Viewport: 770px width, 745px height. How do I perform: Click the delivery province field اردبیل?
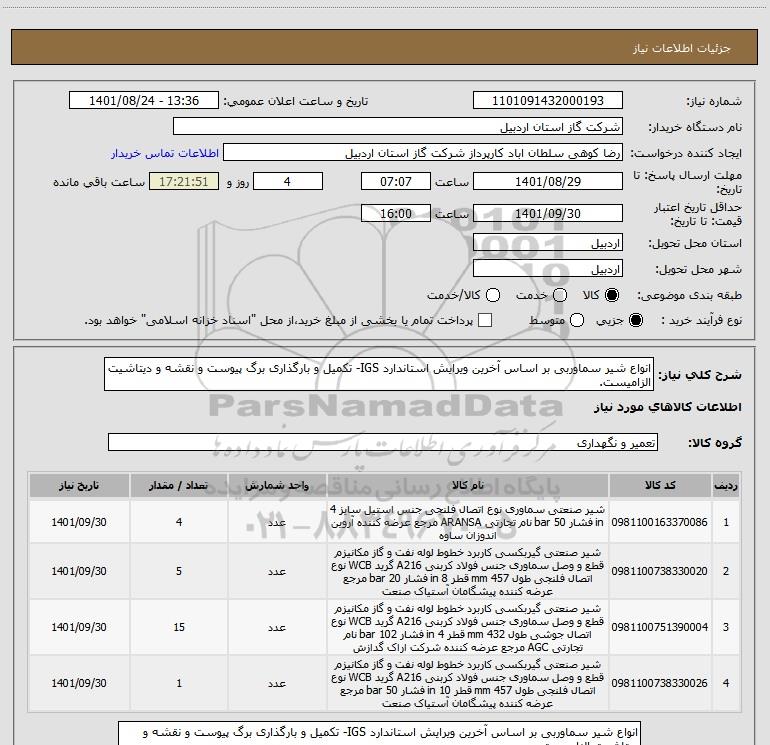pyautogui.click(x=548, y=243)
